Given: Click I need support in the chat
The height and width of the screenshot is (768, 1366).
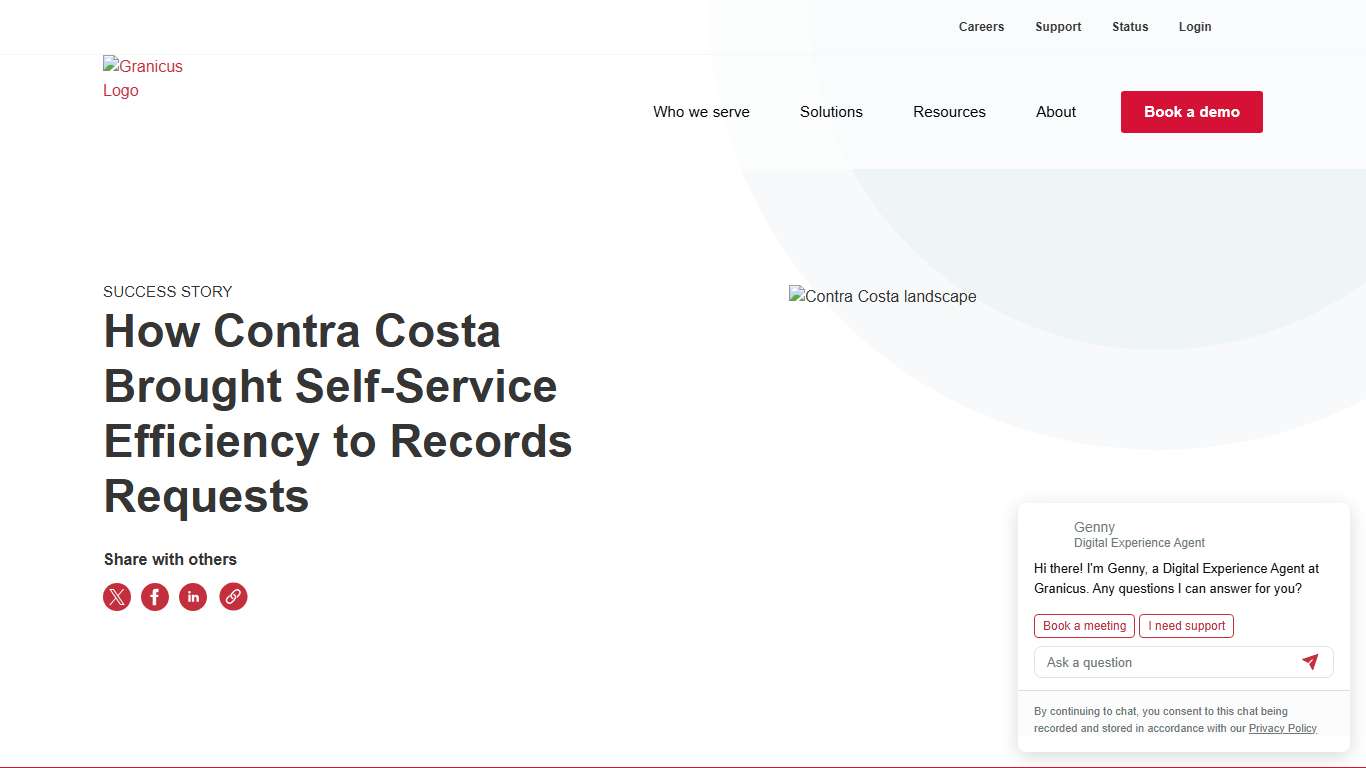Looking at the screenshot, I should 1186,625.
